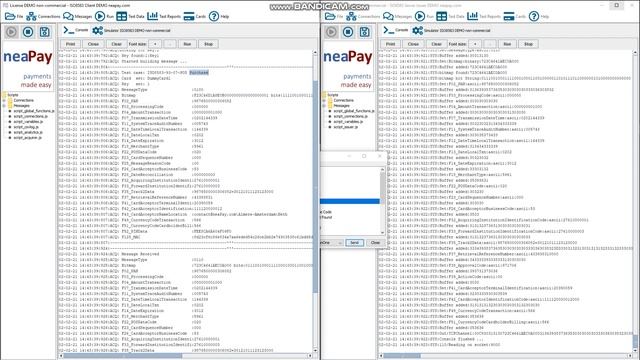This screenshot has height=360, width=640.
Task: Click Run button in left window console toolbar
Action: click(x=187, y=44)
